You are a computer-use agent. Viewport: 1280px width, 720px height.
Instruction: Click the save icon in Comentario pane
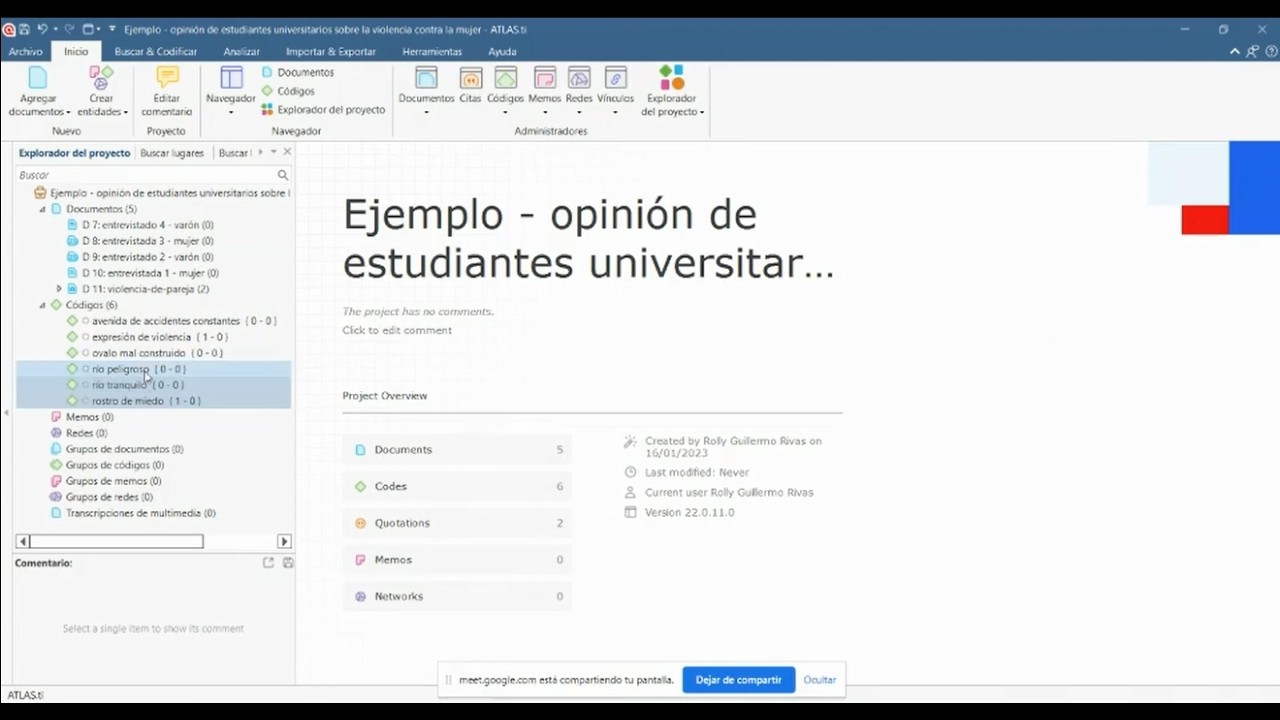[288, 563]
